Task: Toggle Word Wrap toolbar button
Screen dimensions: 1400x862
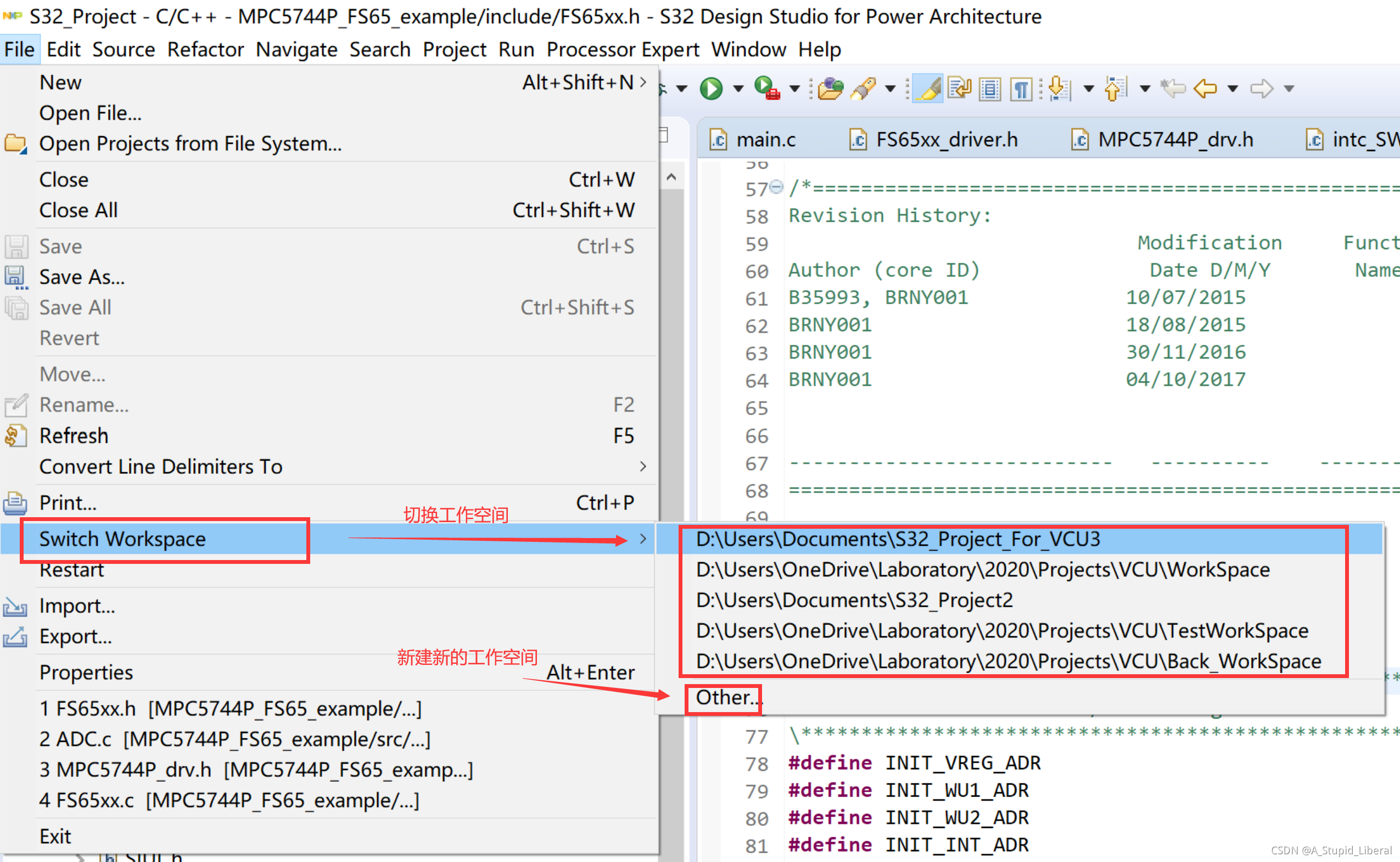Action: click(960, 88)
